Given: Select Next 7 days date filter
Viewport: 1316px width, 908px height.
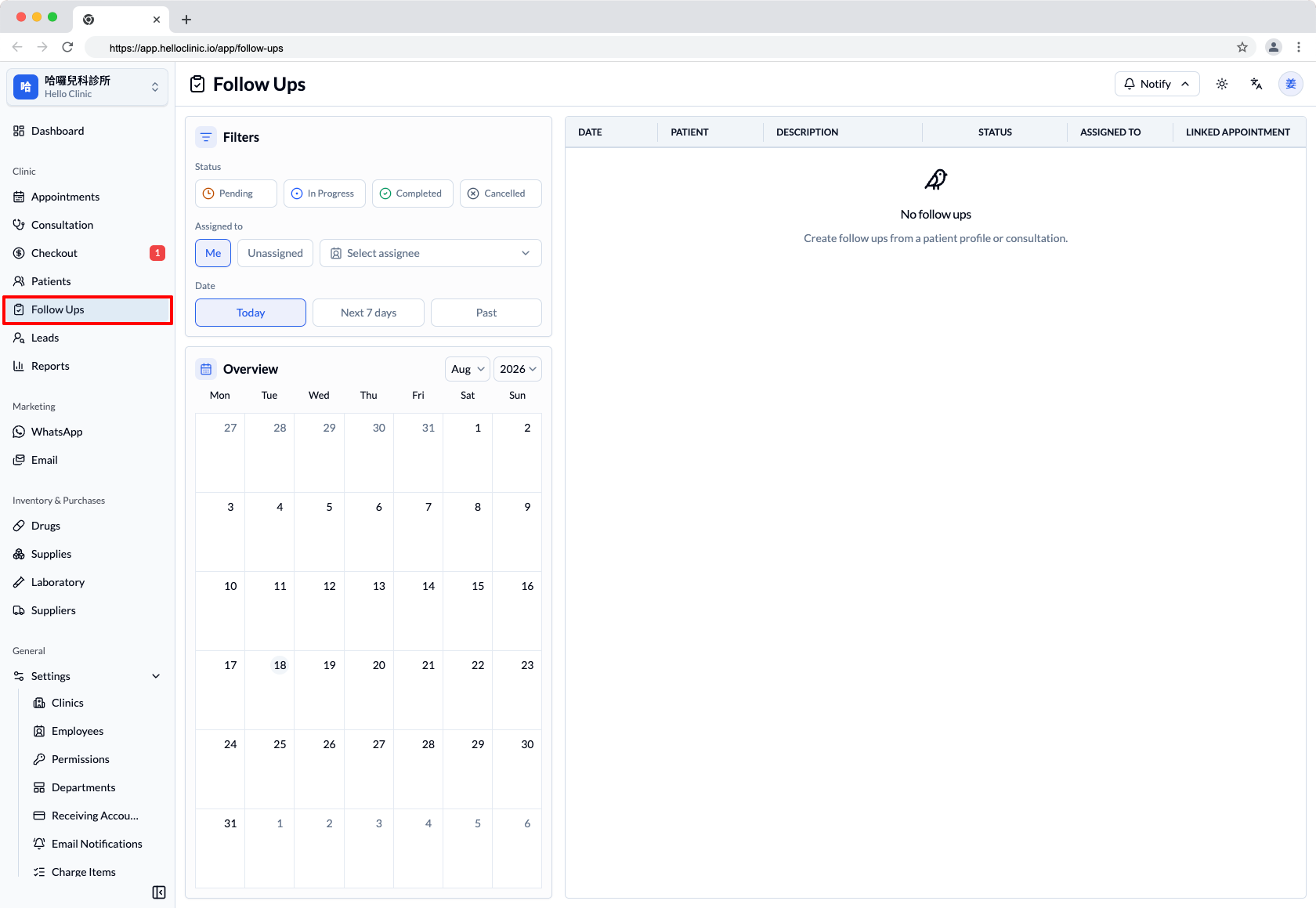Looking at the screenshot, I should pyautogui.click(x=368, y=313).
